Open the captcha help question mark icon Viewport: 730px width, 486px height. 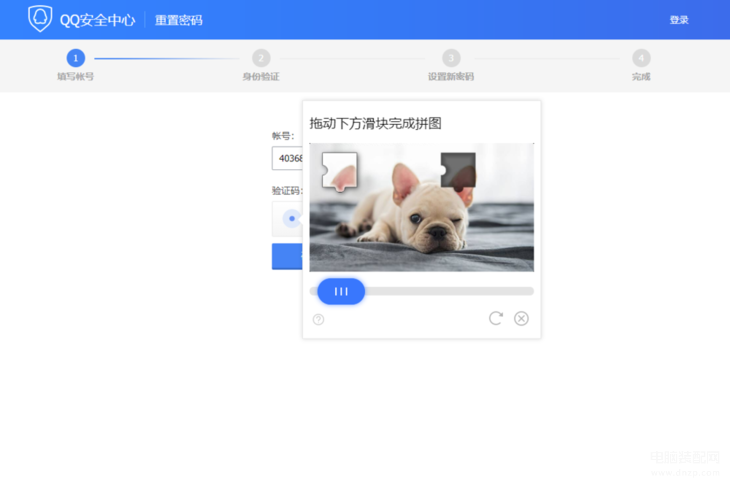318,319
